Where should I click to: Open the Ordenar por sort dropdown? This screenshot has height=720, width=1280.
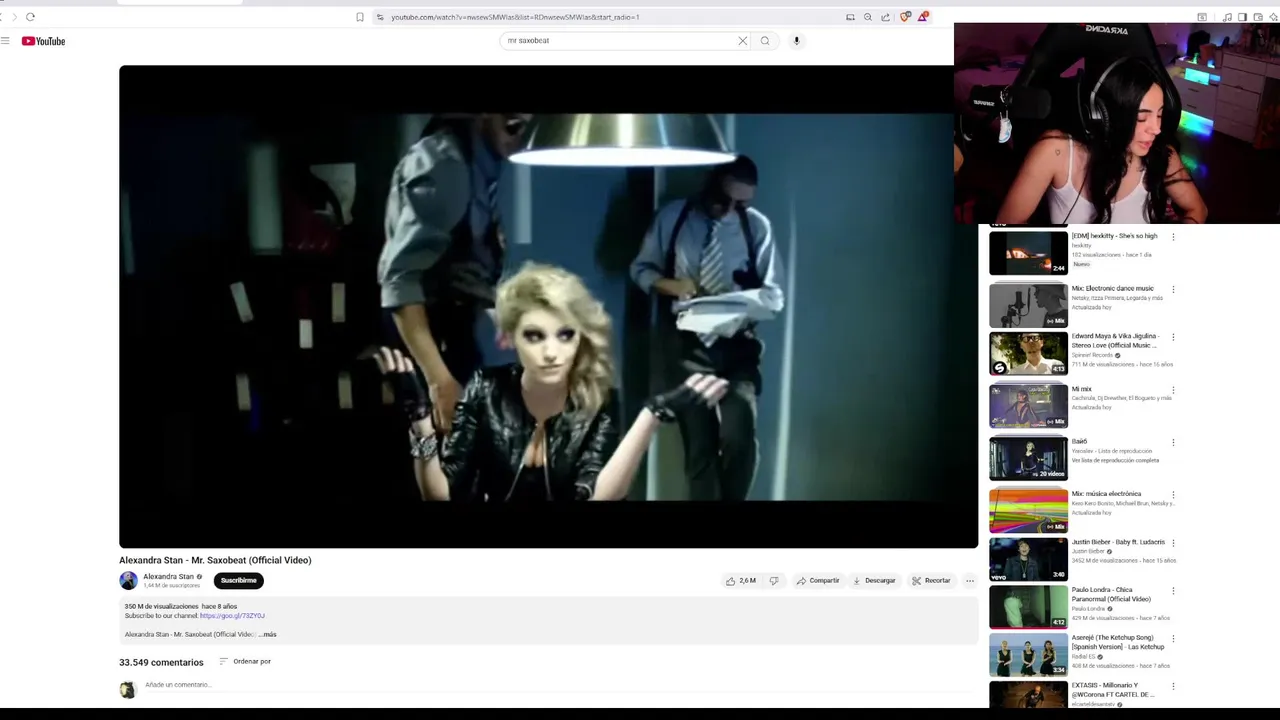click(x=245, y=662)
